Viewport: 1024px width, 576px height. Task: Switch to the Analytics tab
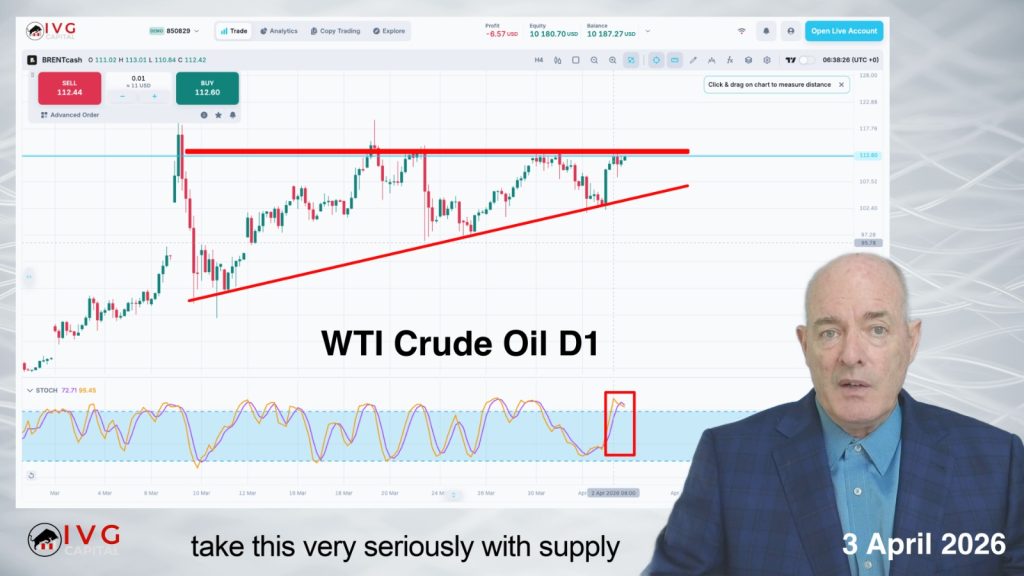pyautogui.click(x=279, y=31)
